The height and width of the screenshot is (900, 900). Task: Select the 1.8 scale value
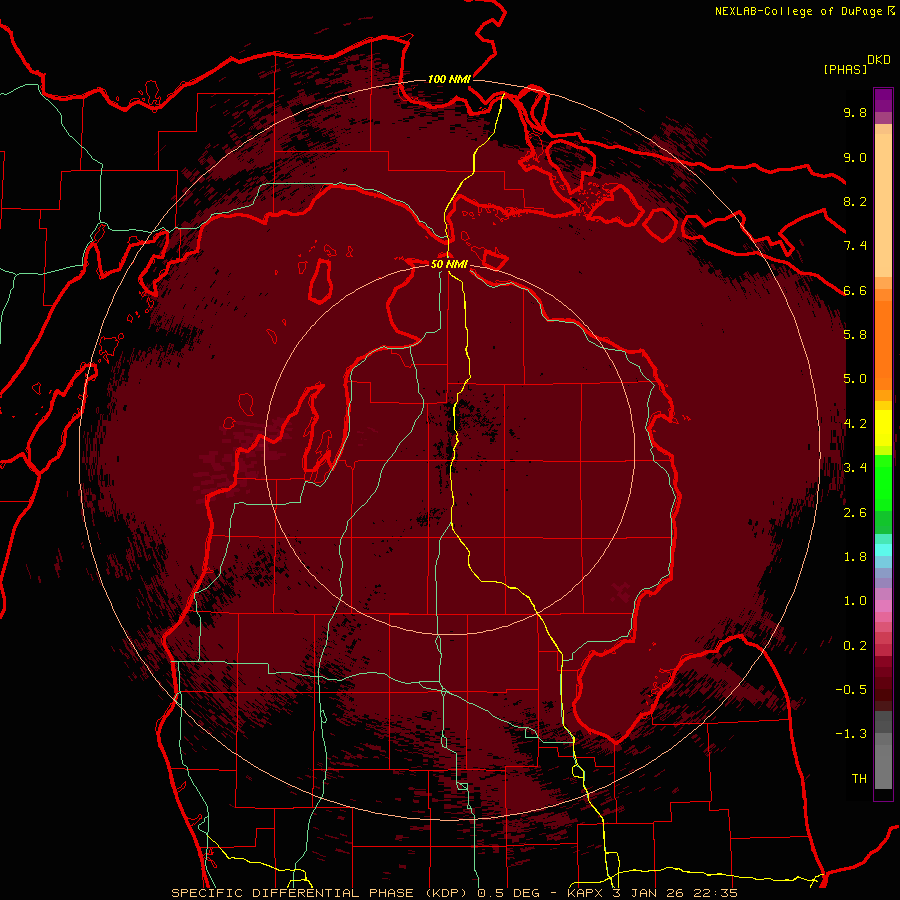(855, 557)
